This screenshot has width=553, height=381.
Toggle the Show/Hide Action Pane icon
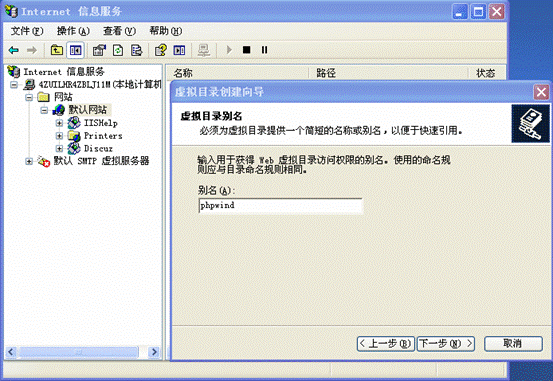(x=179, y=50)
